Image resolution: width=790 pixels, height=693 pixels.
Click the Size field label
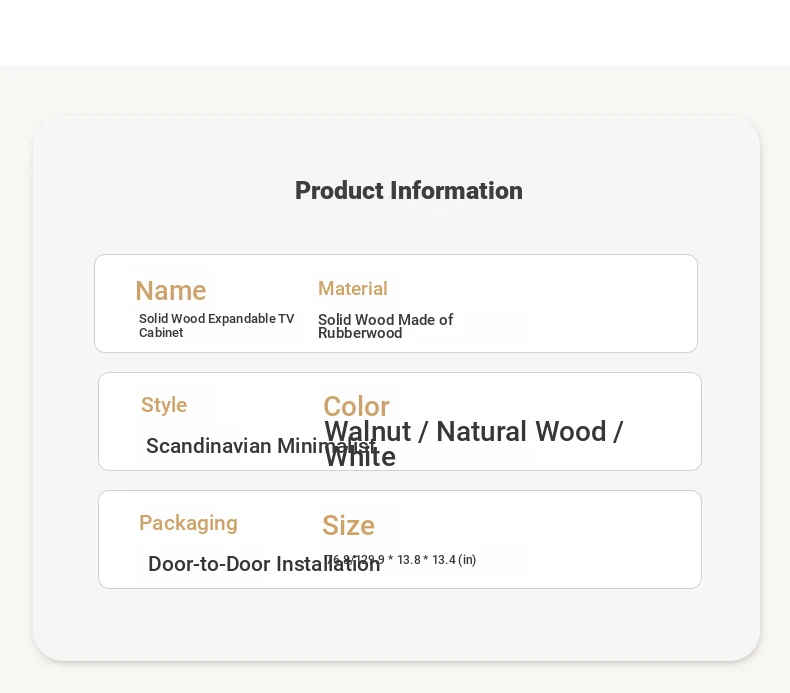pyautogui.click(x=348, y=525)
